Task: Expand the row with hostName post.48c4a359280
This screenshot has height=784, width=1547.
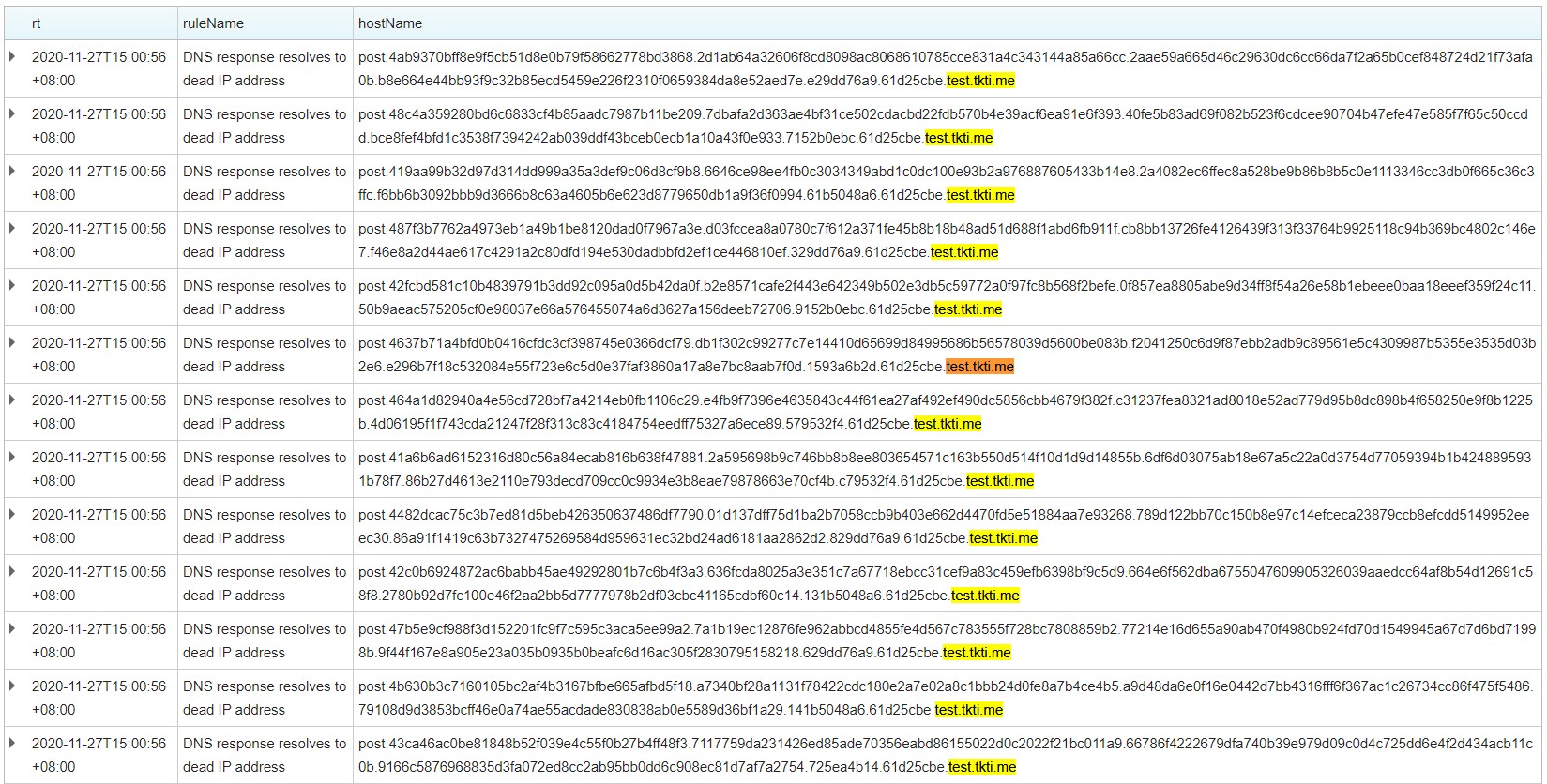Action: click(x=12, y=114)
